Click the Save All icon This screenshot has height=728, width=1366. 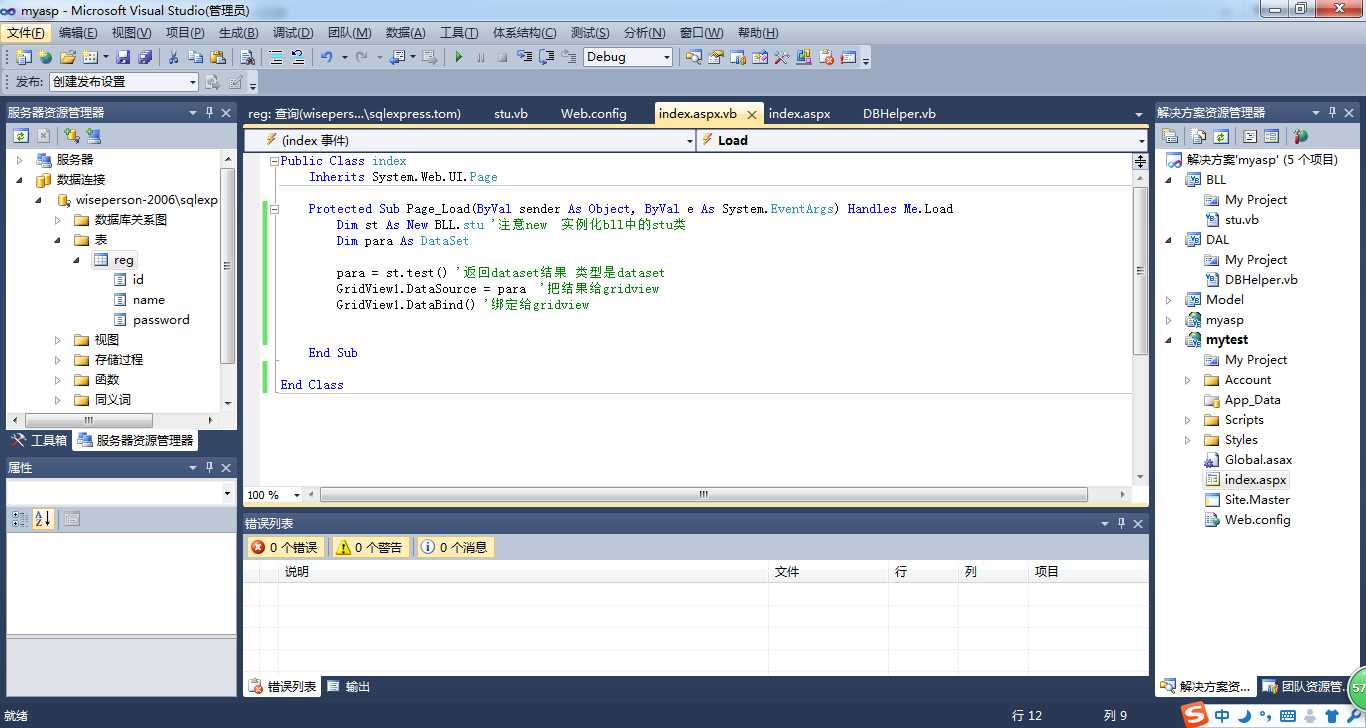coord(145,57)
